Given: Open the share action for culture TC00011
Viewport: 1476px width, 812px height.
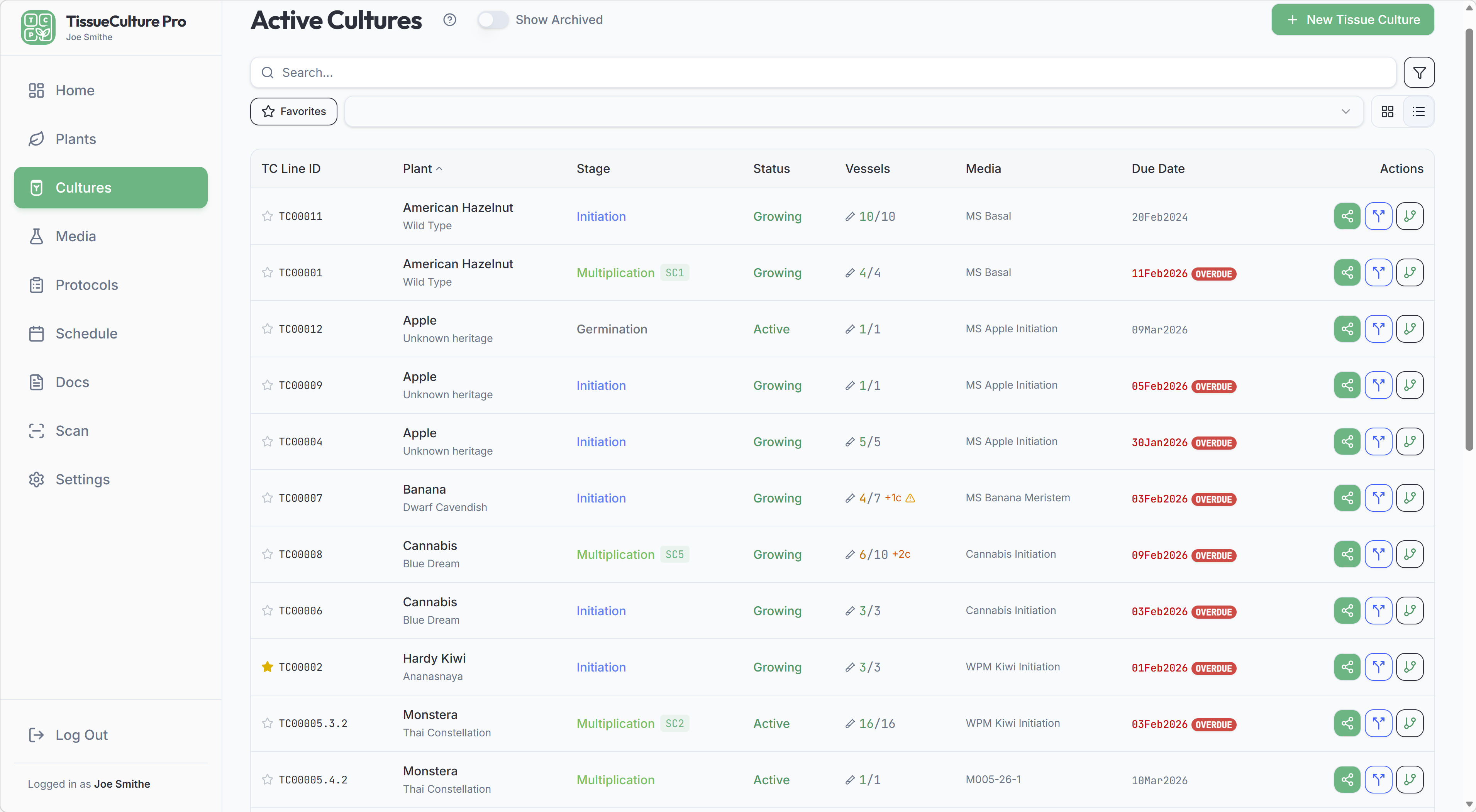Looking at the screenshot, I should [x=1347, y=216].
